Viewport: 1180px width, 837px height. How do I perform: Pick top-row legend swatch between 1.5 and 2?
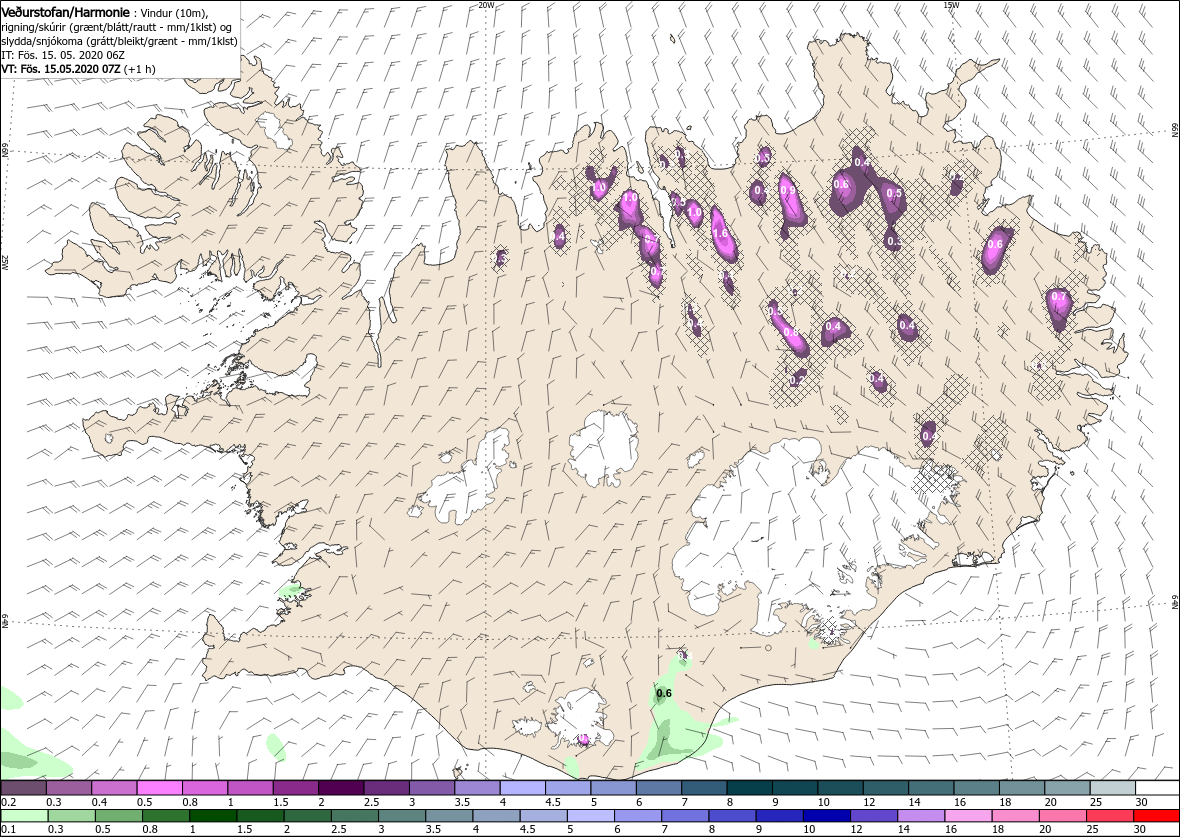pos(296,787)
